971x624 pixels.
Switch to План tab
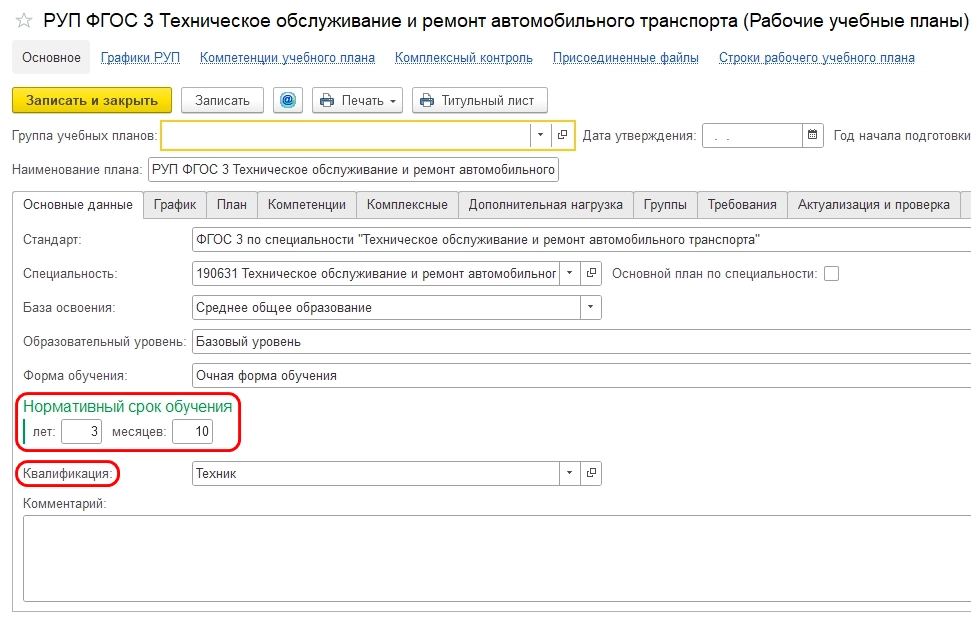pyautogui.click(x=232, y=205)
